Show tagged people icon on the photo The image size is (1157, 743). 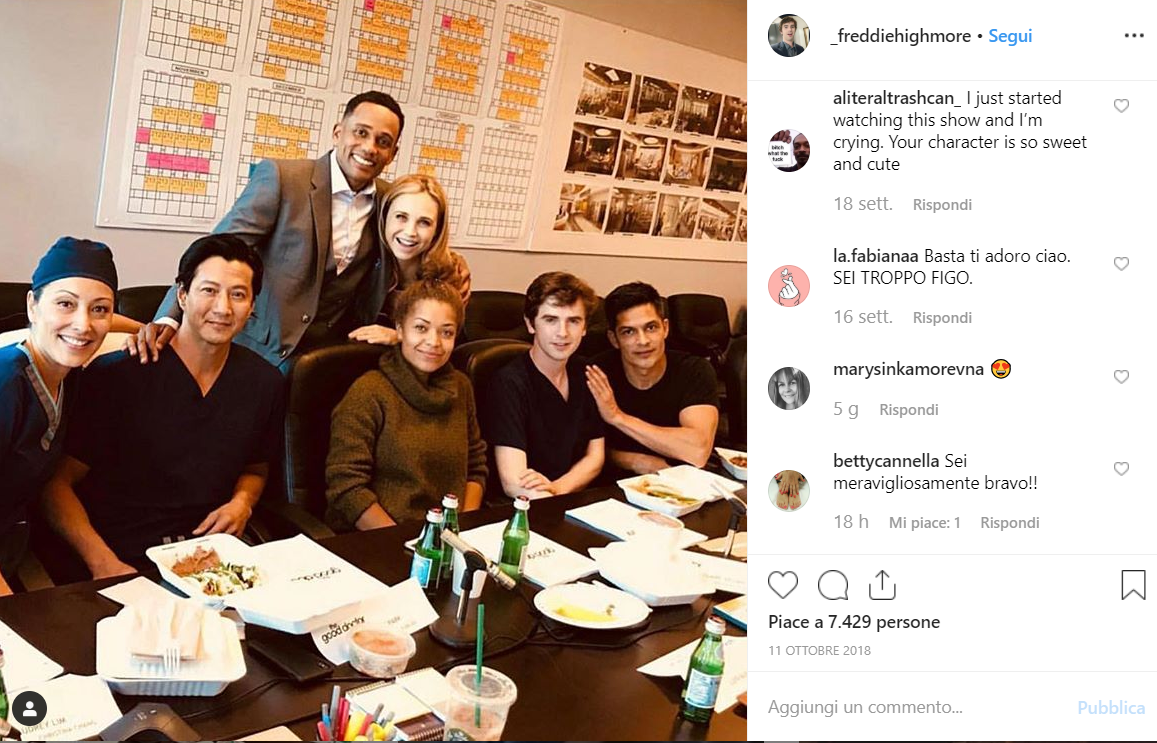30,709
